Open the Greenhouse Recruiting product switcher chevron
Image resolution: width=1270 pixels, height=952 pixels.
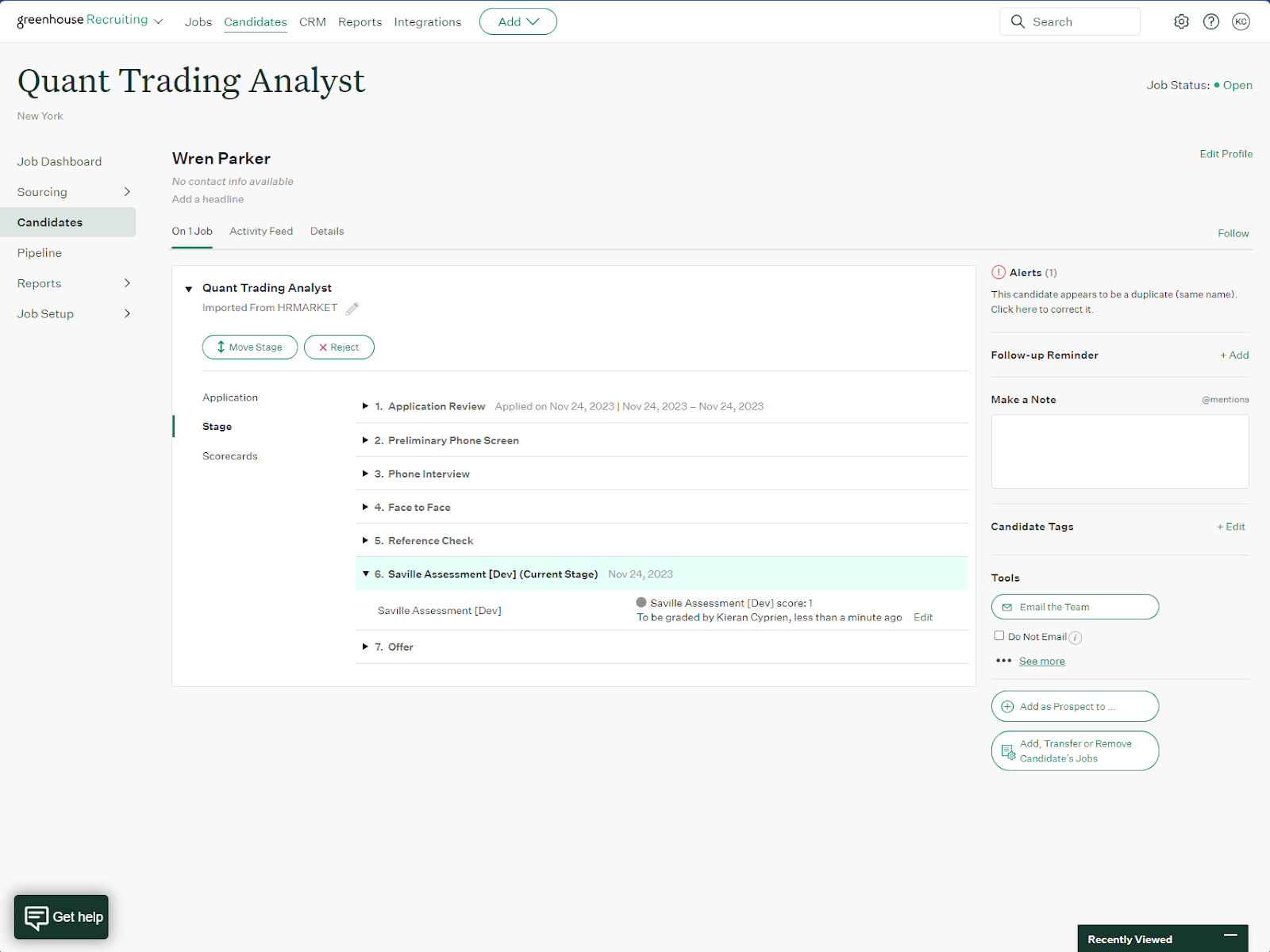[x=158, y=21]
